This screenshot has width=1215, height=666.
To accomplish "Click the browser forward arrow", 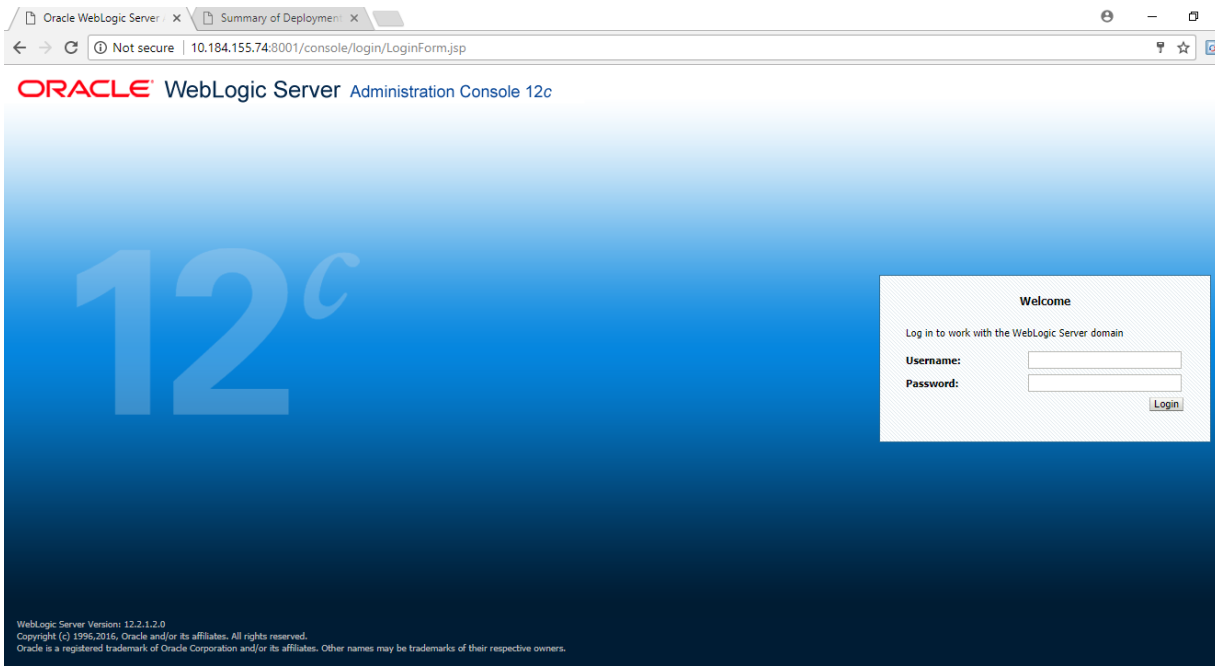I will (45, 48).
